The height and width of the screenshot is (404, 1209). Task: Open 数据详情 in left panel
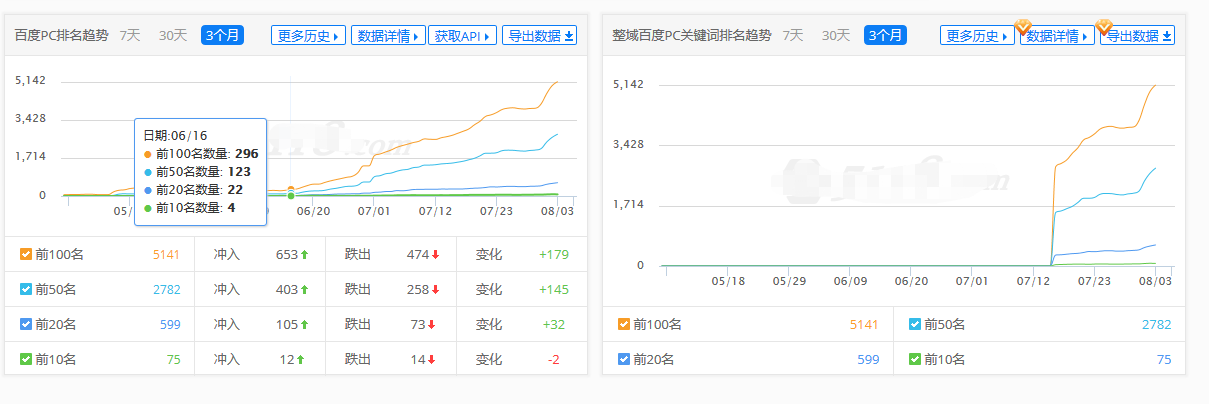pos(388,35)
